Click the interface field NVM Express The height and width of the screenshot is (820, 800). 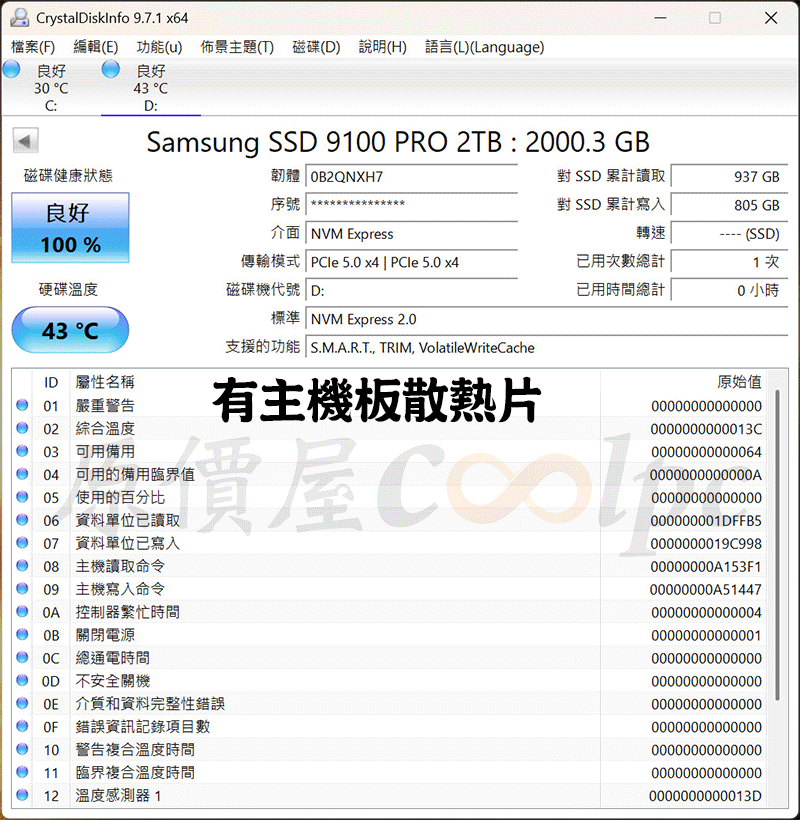412,234
